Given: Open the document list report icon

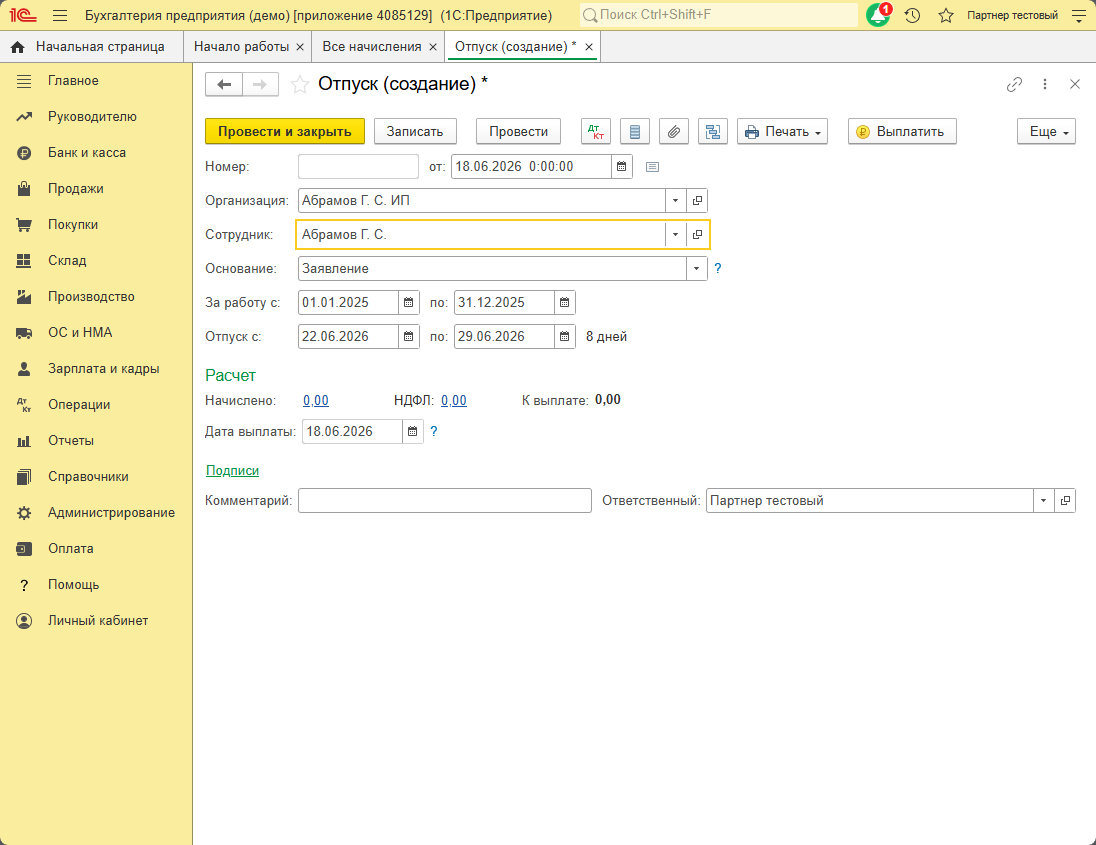Looking at the screenshot, I should (635, 131).
